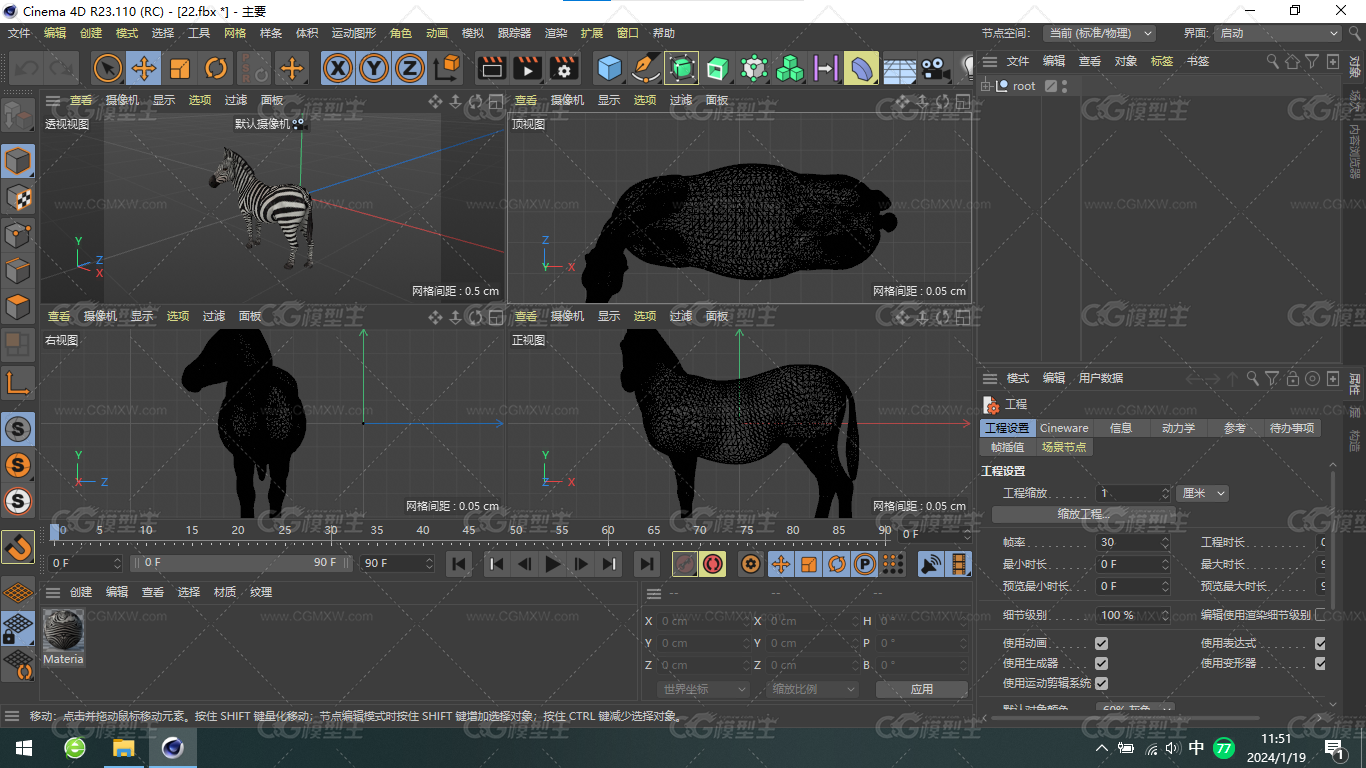Activate the Scale tool in top toolbar
Image resolution: width=1366 pixels, height=768 pixels.
[180, 68]
